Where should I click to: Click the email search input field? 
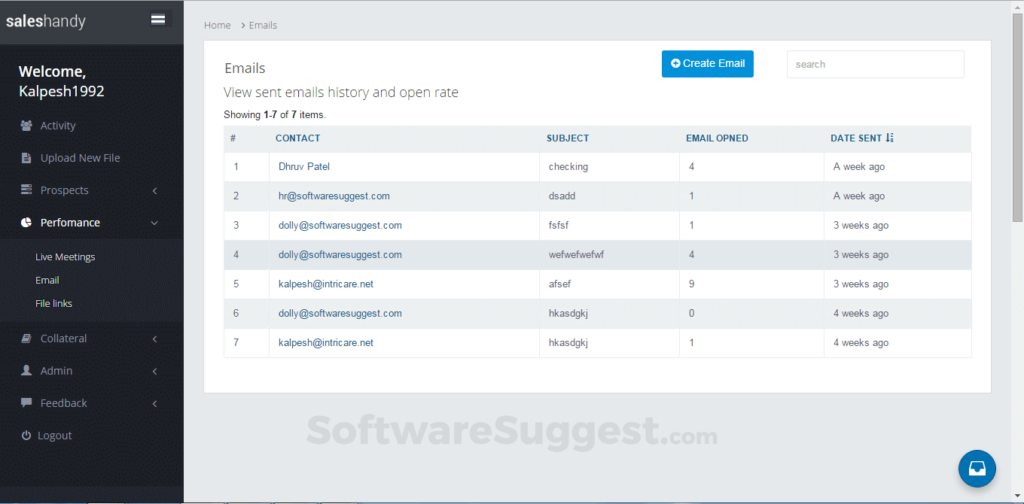click(875, 64)
